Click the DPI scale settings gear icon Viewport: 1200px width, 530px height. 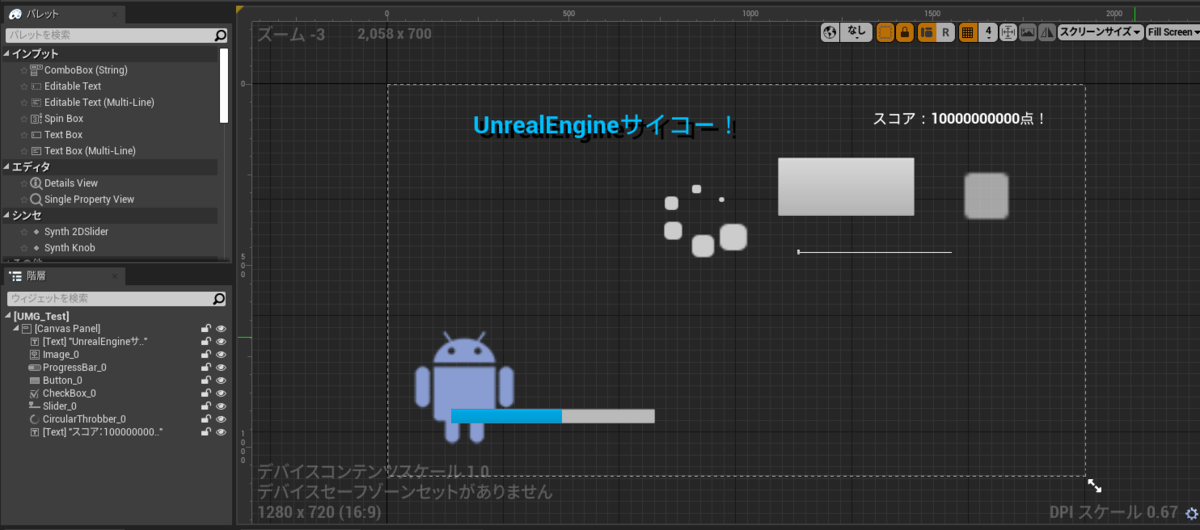pos(1190,512)
